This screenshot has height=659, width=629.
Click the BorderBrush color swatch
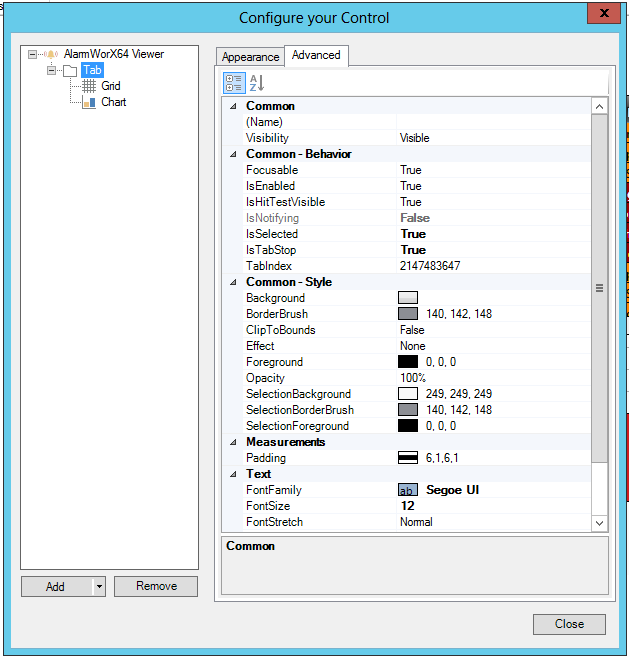(x=407, y=314)
